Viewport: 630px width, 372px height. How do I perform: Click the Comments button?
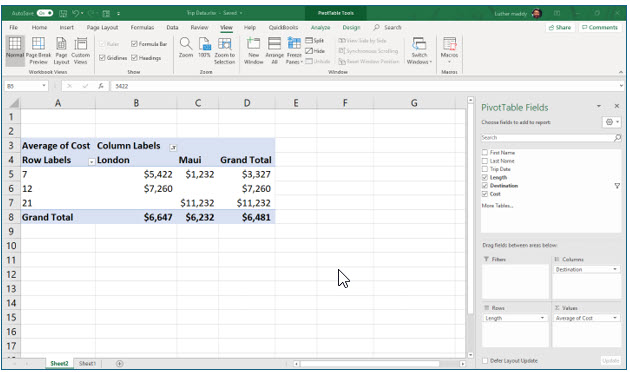click(x=599, y=27)
